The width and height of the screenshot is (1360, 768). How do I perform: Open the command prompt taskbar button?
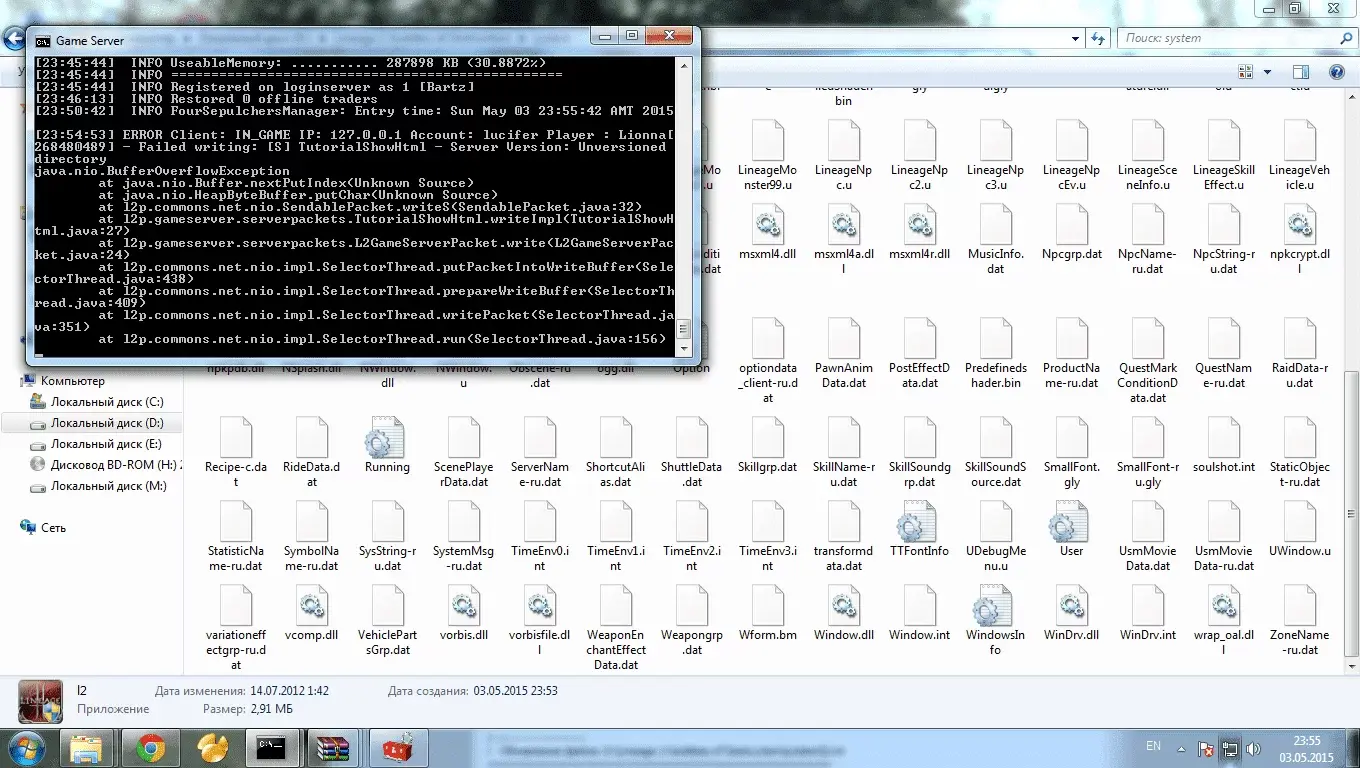(272, 747)
